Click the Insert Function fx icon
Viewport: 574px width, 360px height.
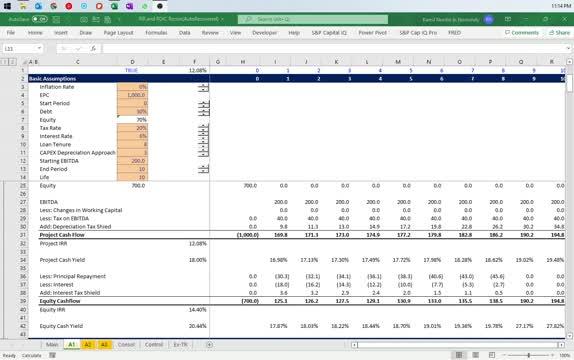pos(93,48)
